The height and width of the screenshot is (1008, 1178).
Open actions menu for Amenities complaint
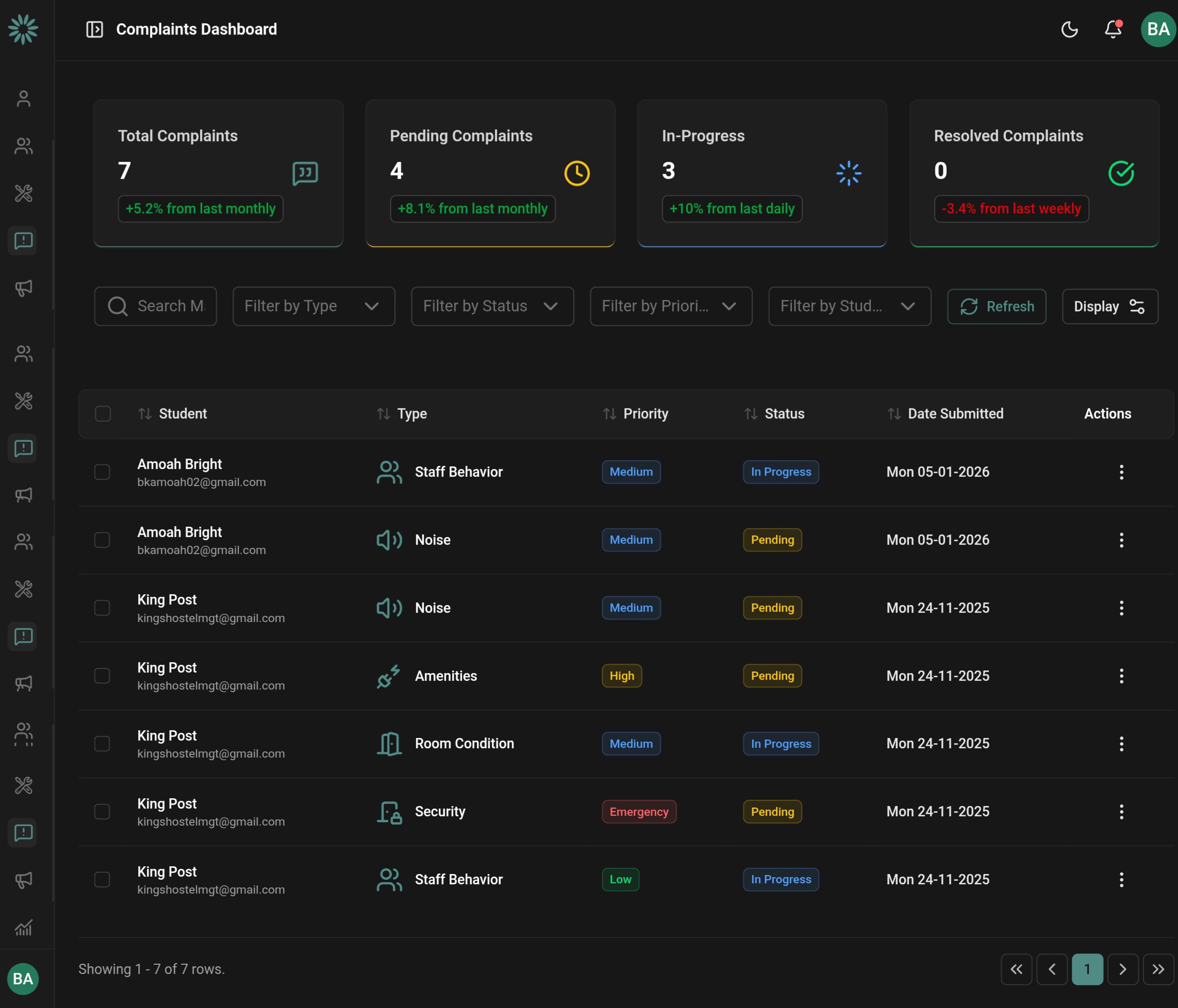1121,676
